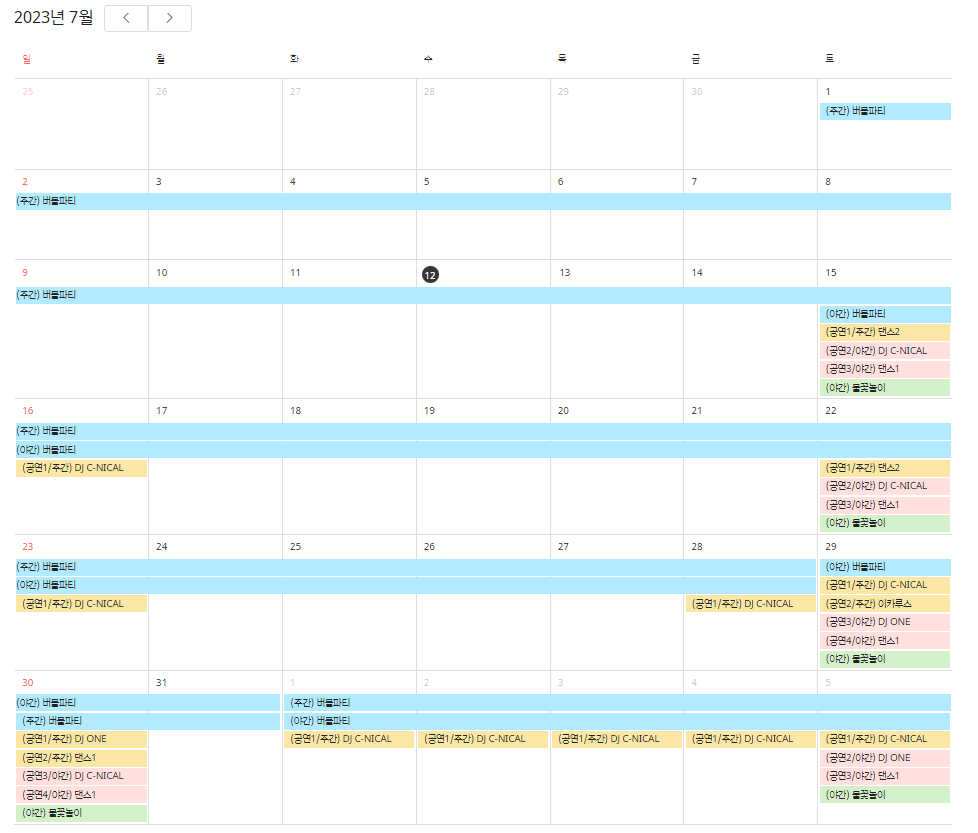Click the 2023년 7월 month title
Screen dimensions: 978x833
pyautogui.click(x=54, y=17)
